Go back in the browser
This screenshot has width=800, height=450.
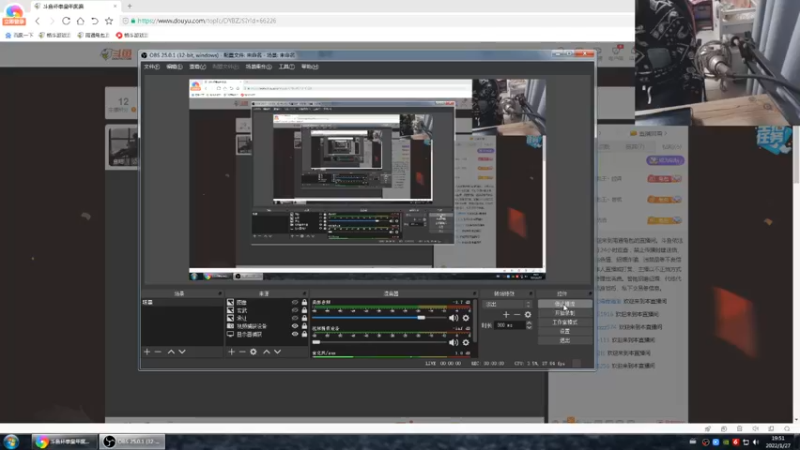(x=37, y=21)
